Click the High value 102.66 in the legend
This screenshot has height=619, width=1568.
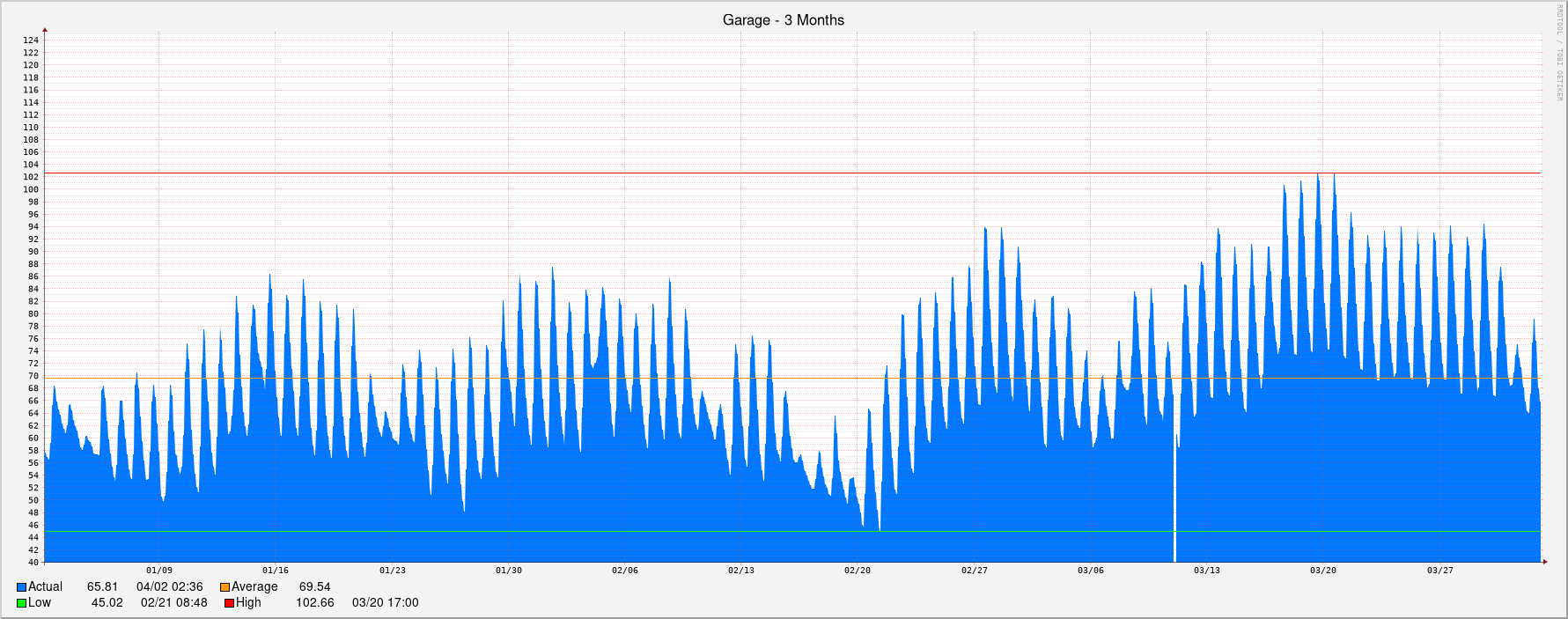pos(314,603)
